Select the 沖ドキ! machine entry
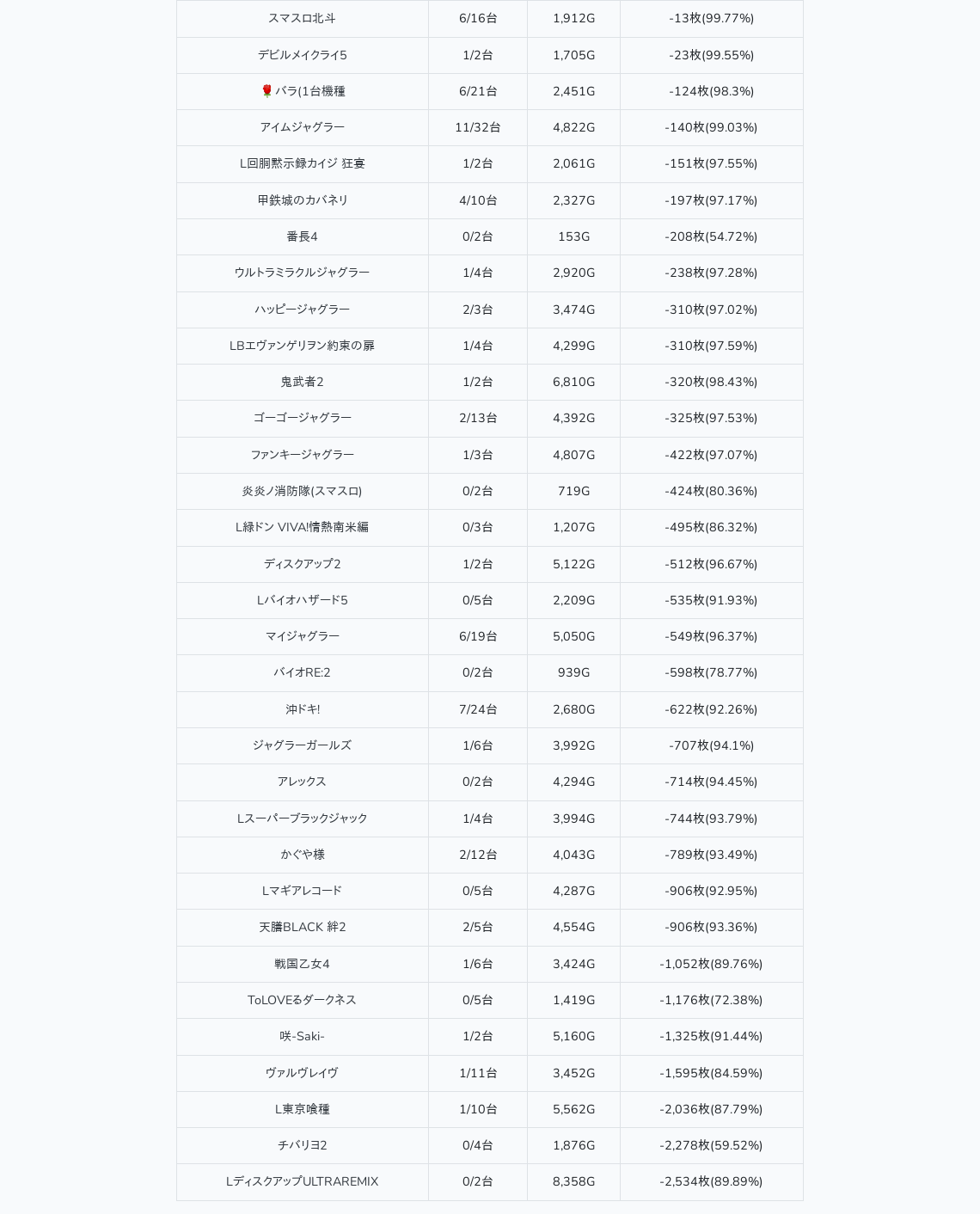 [x=302, y=709]
